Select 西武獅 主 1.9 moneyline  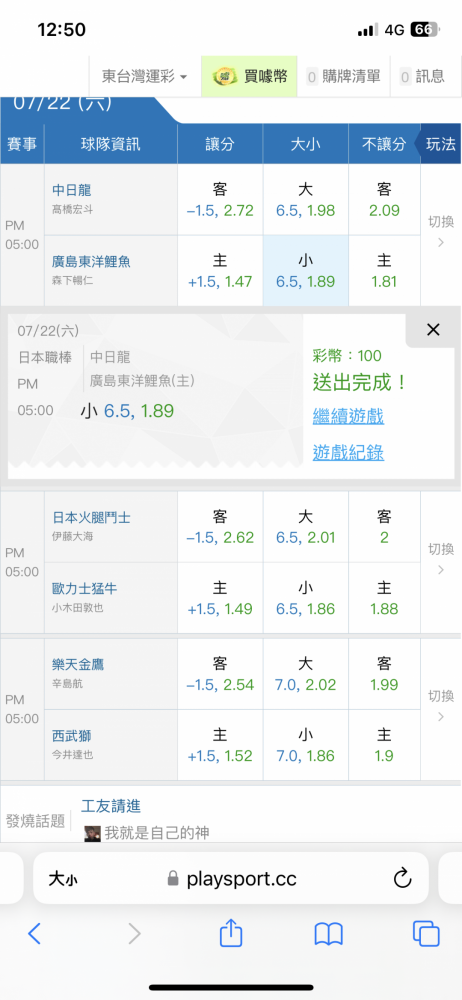pos(384,745)
